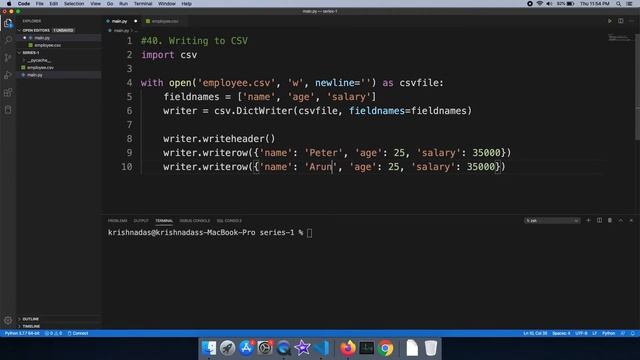
Task: Open App Store from the Dock
Action: click(246, 348)
